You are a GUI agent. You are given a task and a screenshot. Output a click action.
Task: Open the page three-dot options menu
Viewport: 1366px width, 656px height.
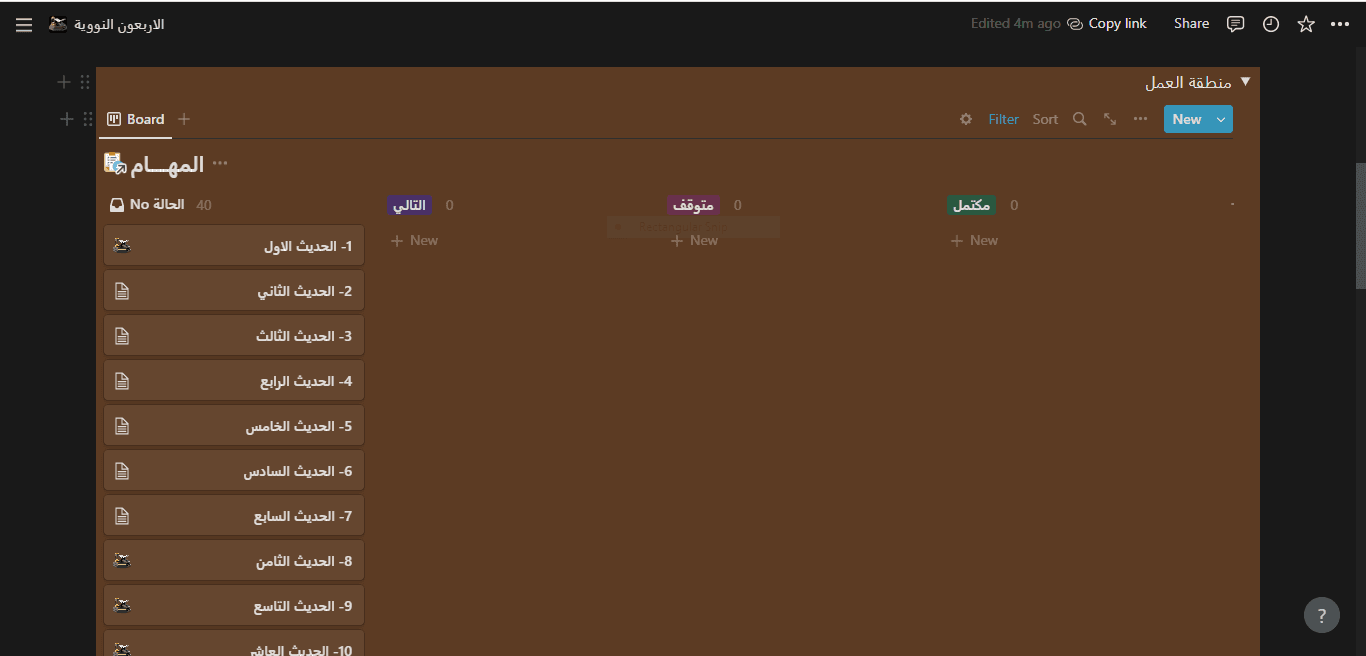(1340, 24)
